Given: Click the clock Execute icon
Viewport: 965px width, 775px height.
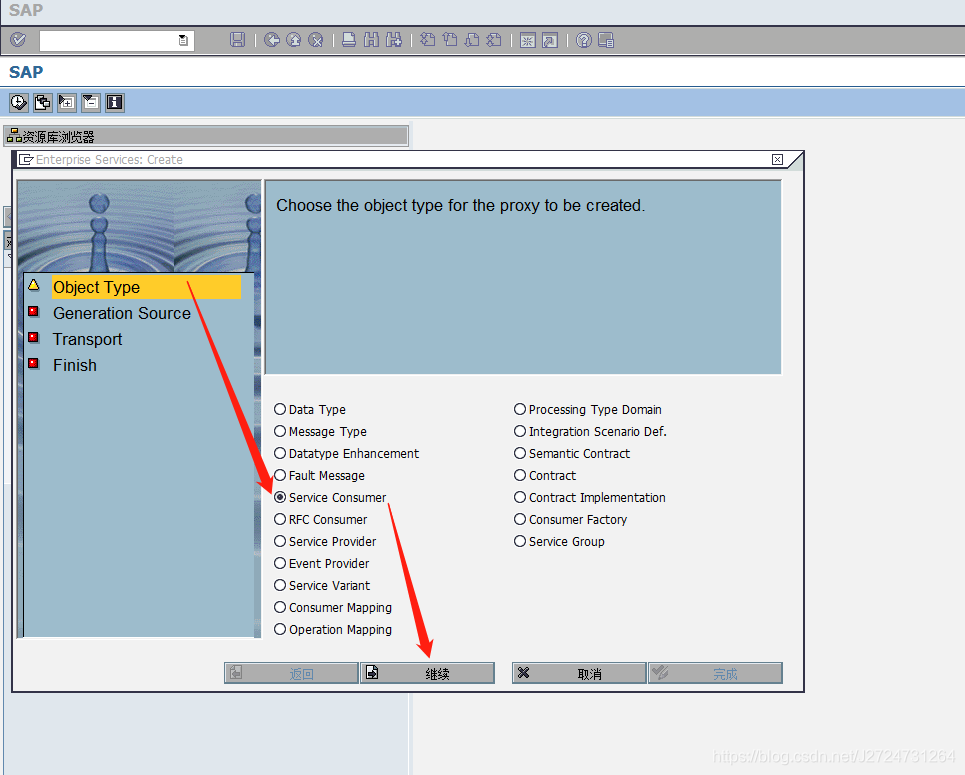Looking at the screenshot, I should tap(19, 102).
